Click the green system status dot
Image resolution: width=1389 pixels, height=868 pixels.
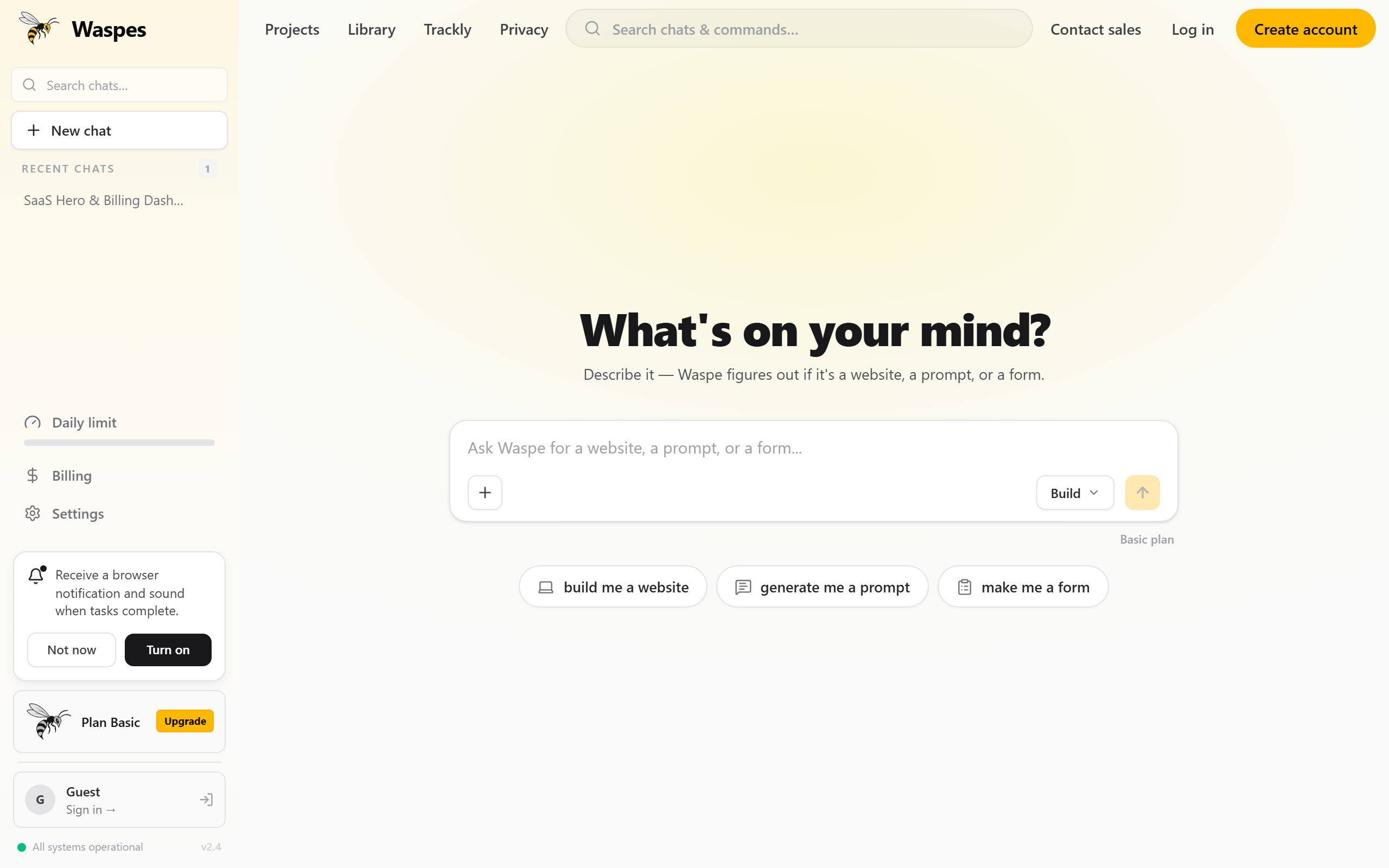tap(22, 847)
